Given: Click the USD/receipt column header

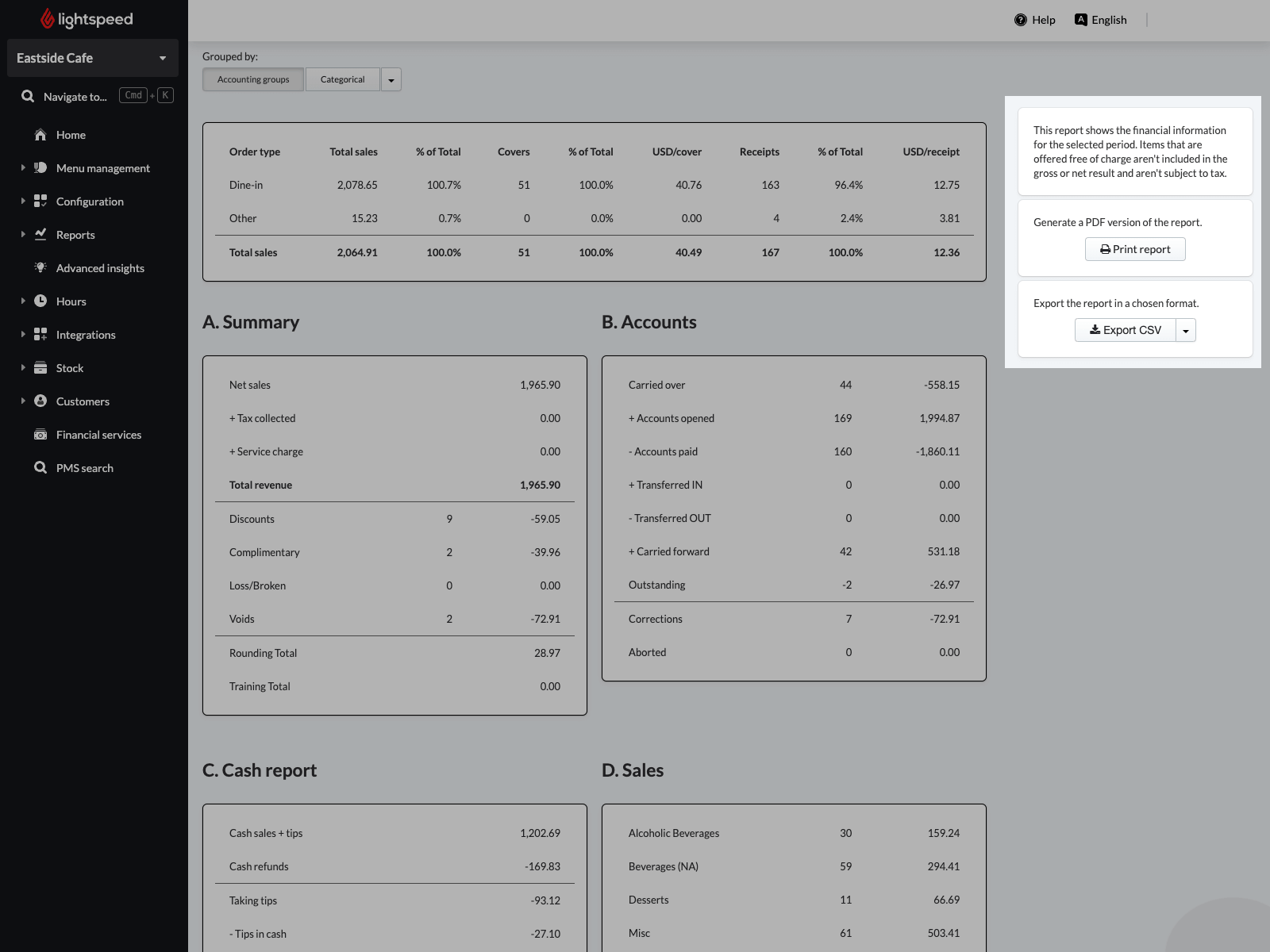Looking at the screenshot, I should point(931,152).
